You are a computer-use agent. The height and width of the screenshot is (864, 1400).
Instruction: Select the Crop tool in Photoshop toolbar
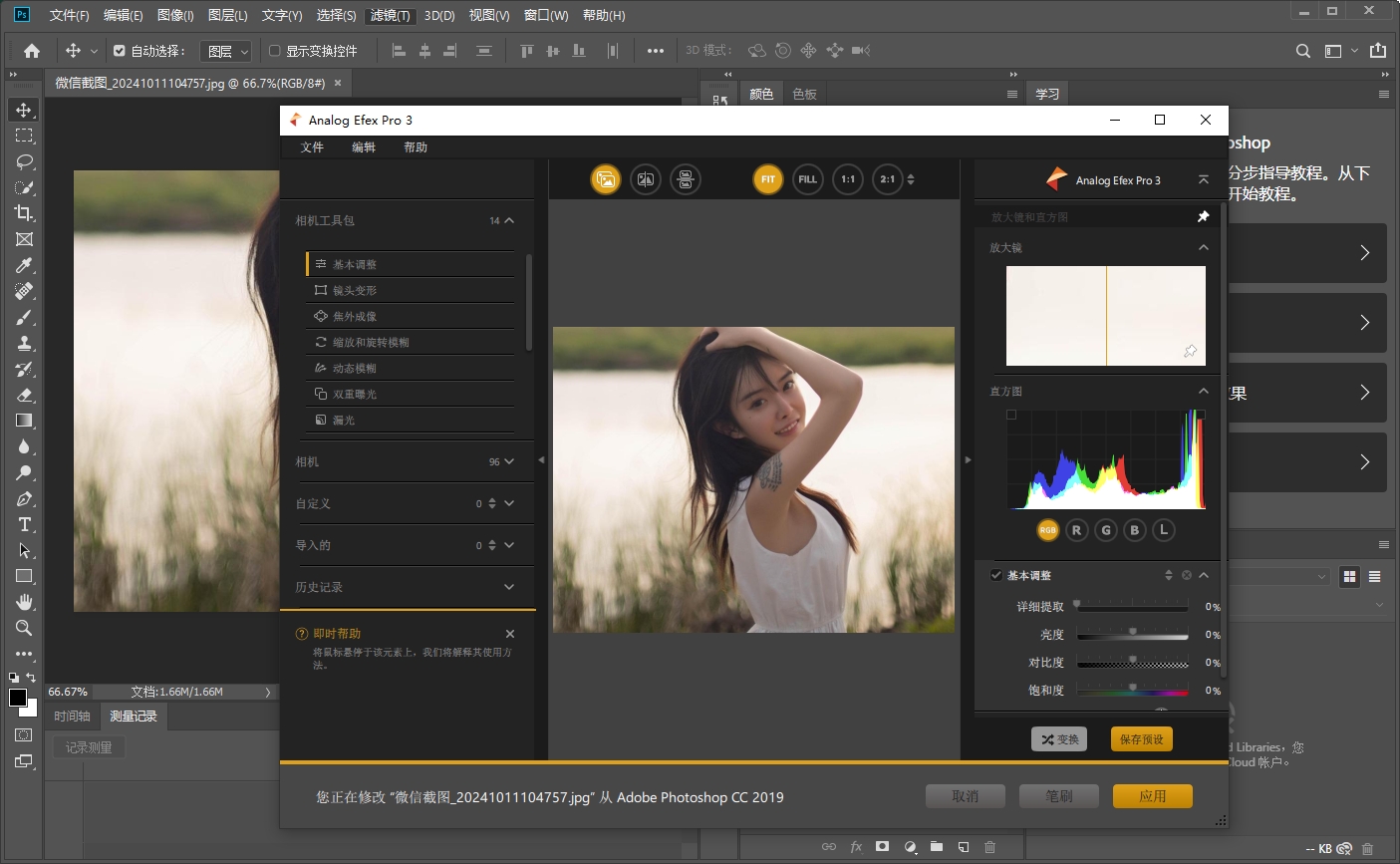(24, 213)
